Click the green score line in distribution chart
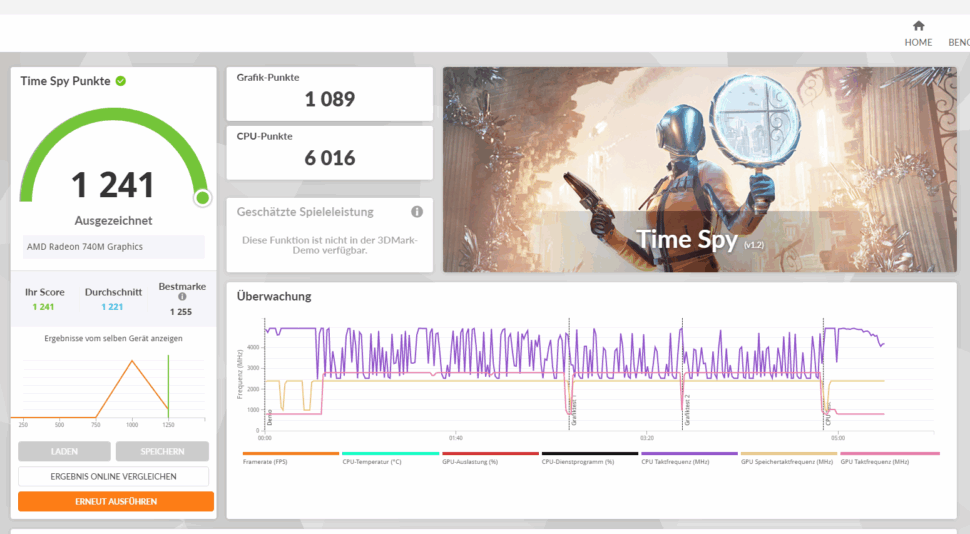The image size is (970, 534). [168, 387]
